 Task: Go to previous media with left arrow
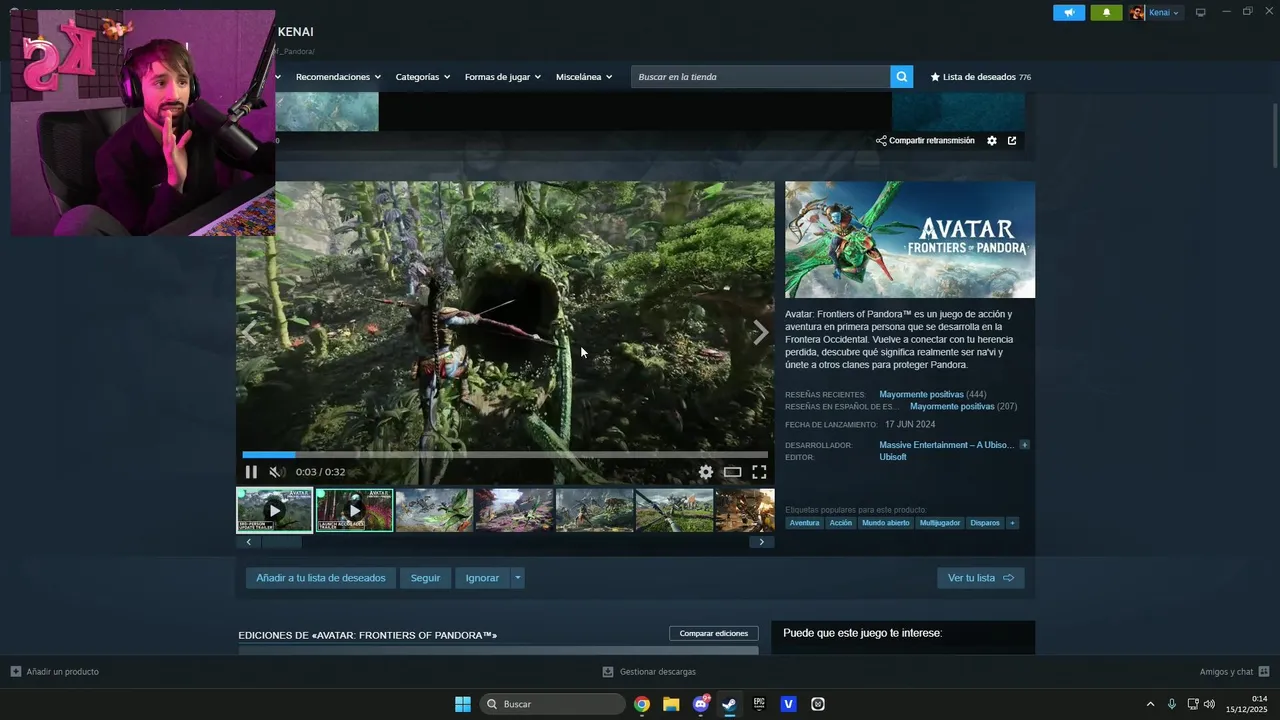pyautogui.click(x=249, y=333)
